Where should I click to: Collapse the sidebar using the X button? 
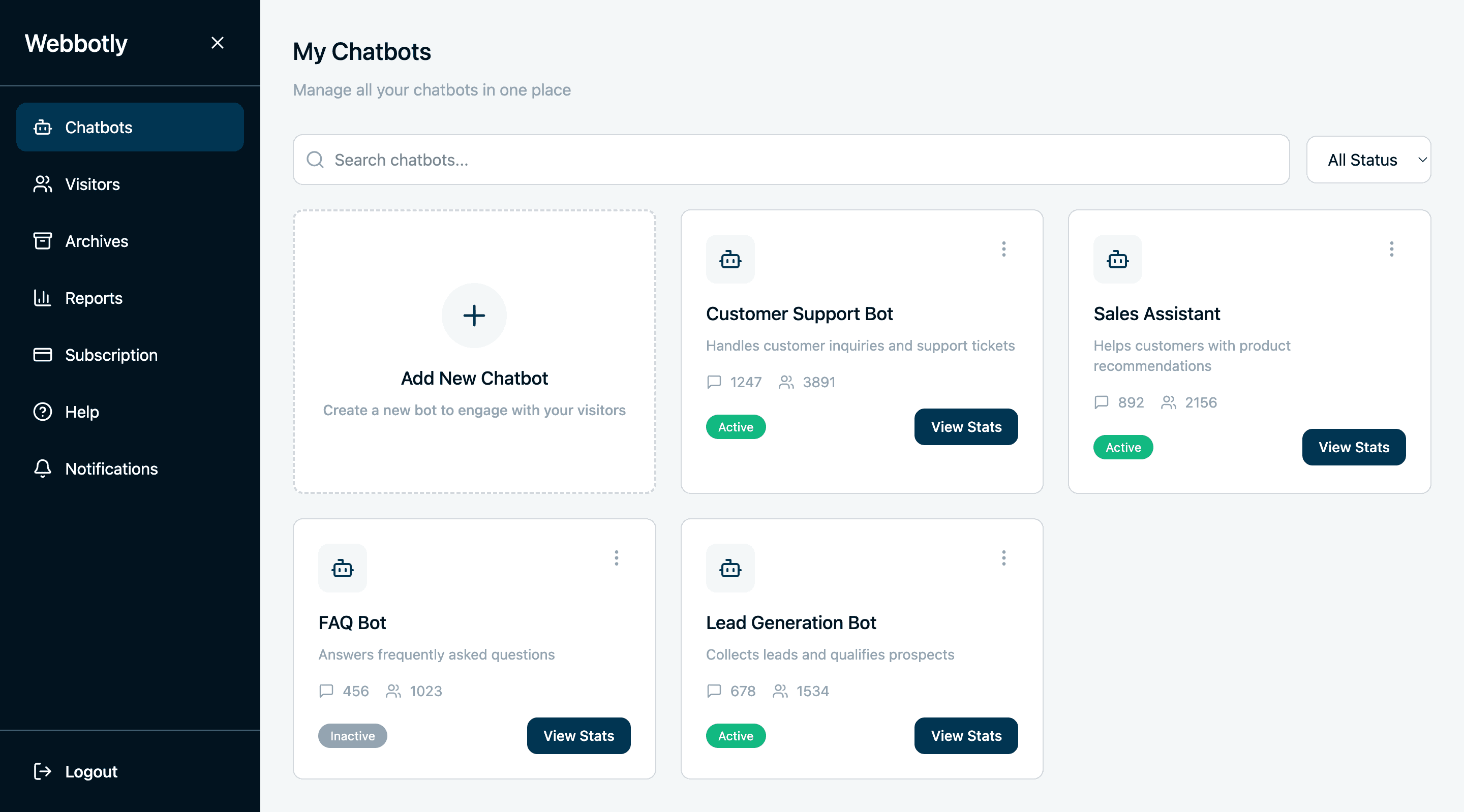(x=218, y=43)
